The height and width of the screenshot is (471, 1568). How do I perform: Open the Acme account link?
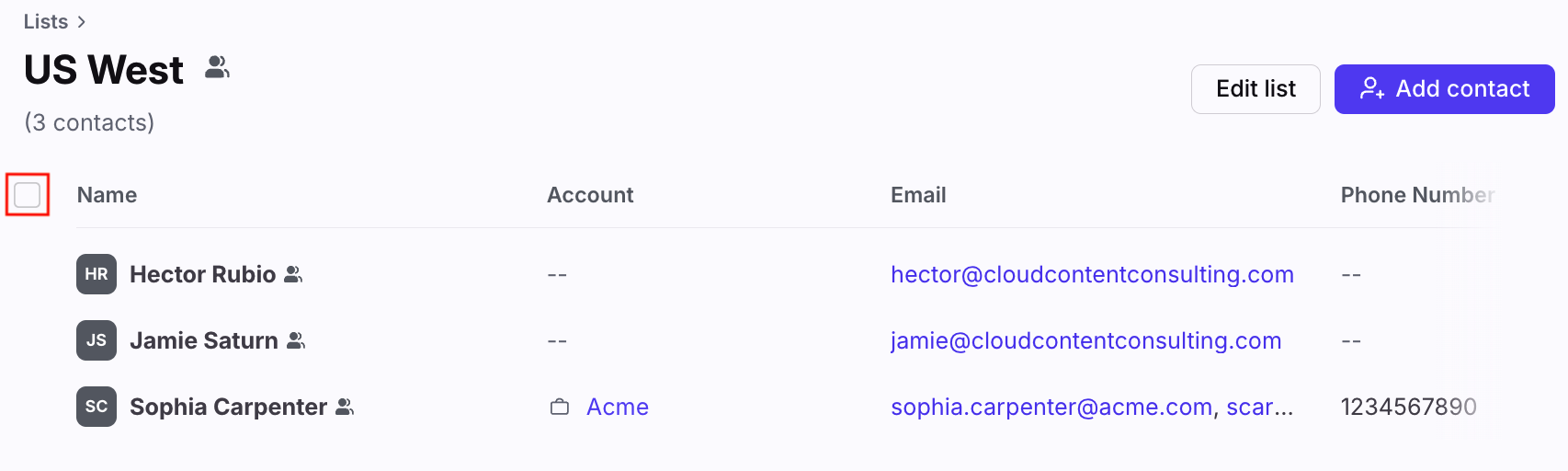[x=618, y=407]
